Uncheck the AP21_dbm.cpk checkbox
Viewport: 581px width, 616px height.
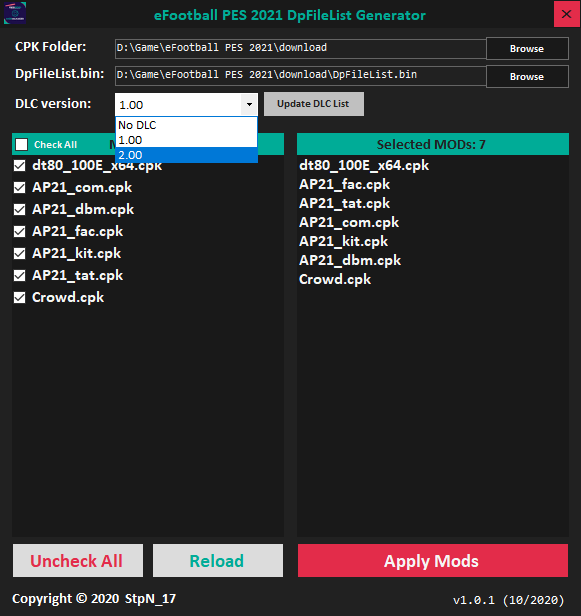click(20, 209)
